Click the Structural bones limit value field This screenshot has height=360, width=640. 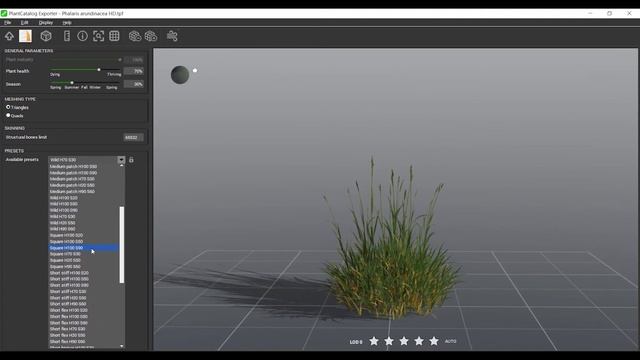(133, 138)
